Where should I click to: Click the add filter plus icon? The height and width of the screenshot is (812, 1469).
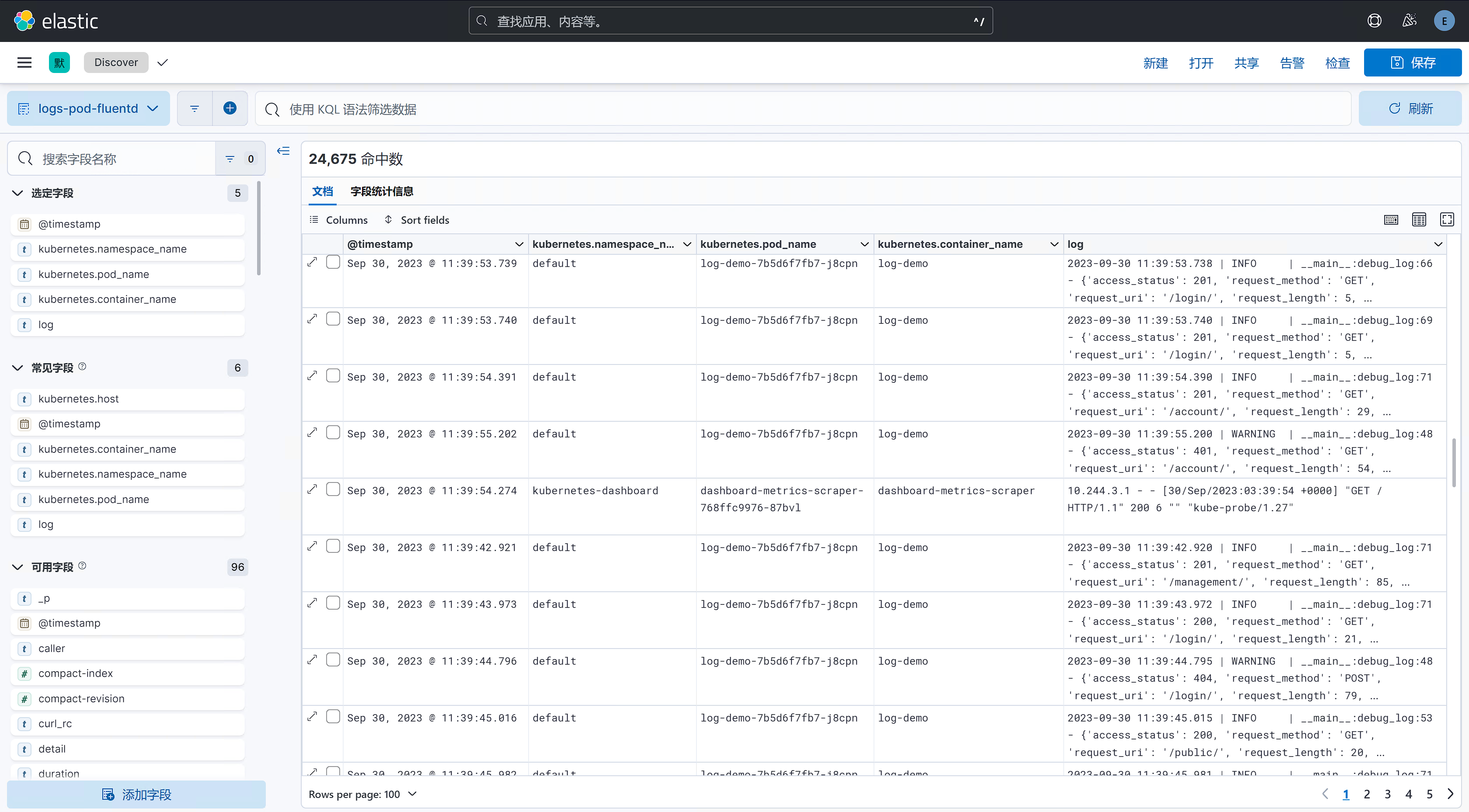coord(230,108)
